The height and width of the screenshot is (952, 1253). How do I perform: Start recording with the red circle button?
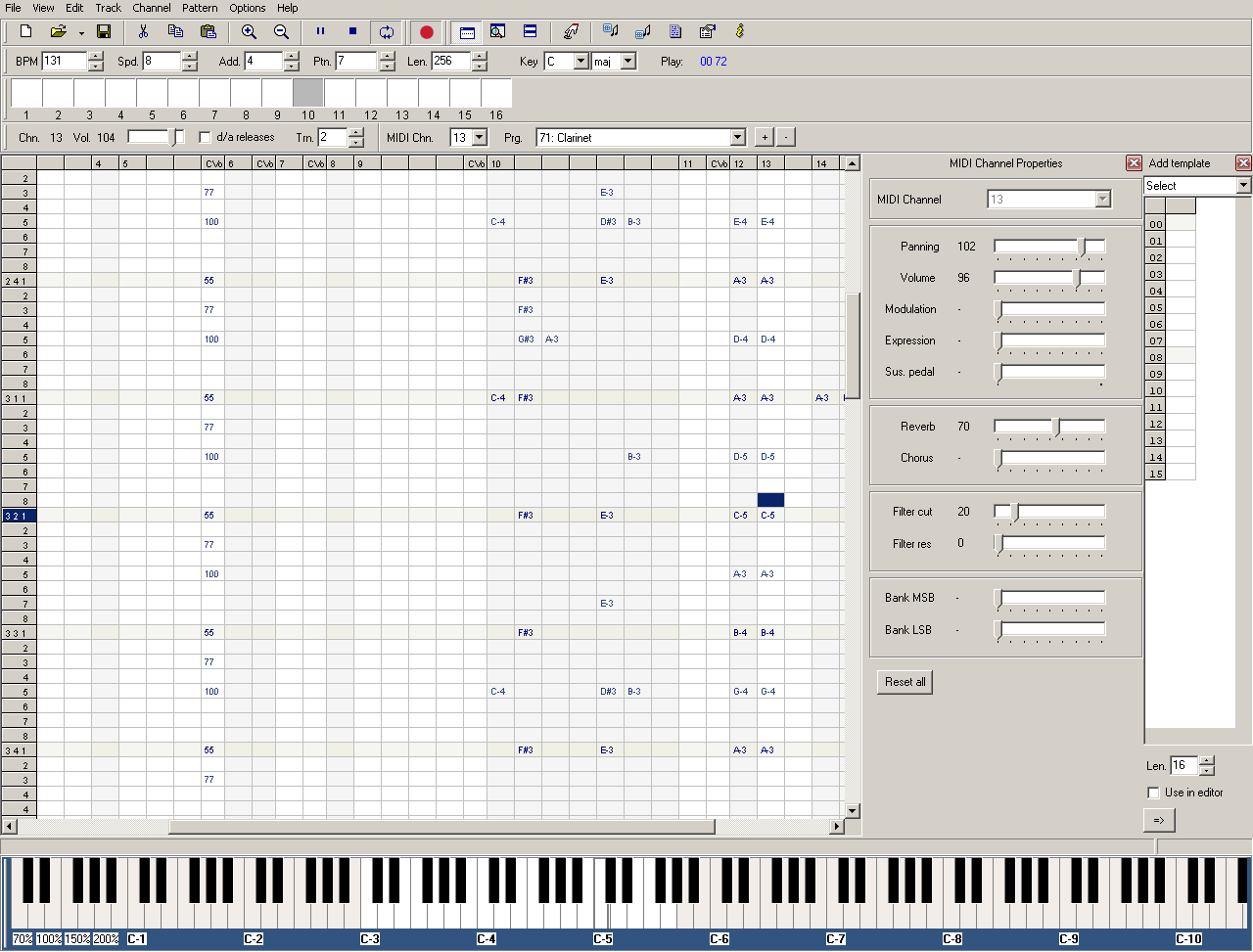pos(426,31)
